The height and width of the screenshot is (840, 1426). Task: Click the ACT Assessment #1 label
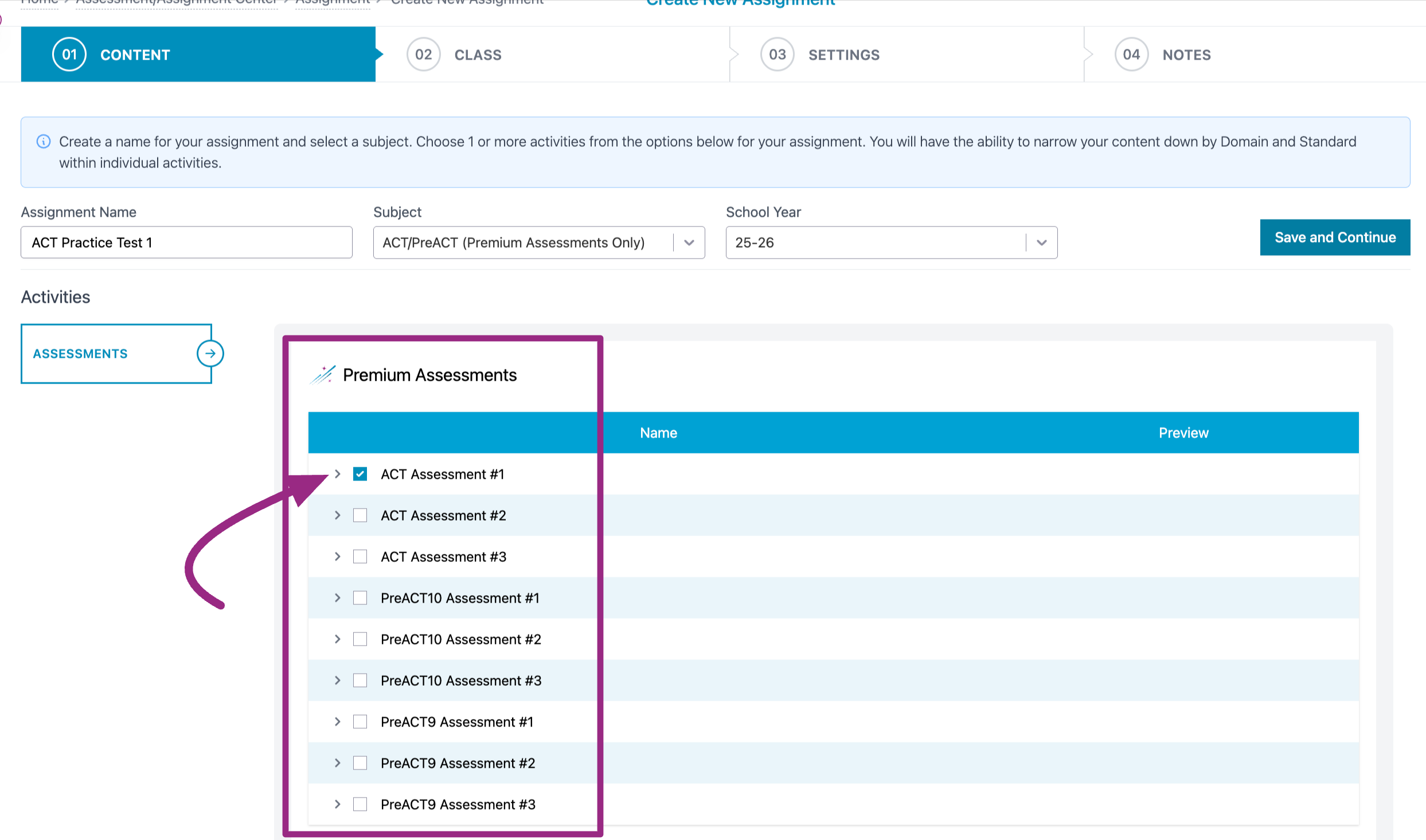point(443,474)
